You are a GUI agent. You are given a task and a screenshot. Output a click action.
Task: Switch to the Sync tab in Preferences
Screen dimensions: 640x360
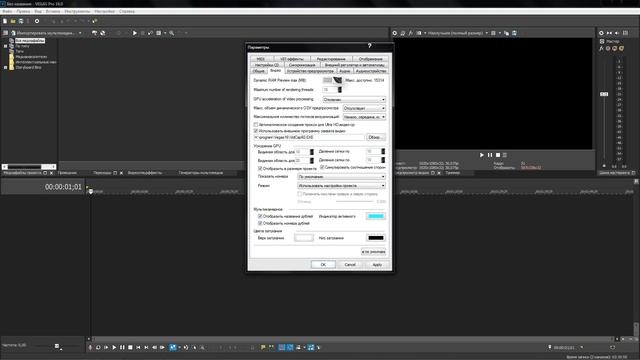[302, 65]
